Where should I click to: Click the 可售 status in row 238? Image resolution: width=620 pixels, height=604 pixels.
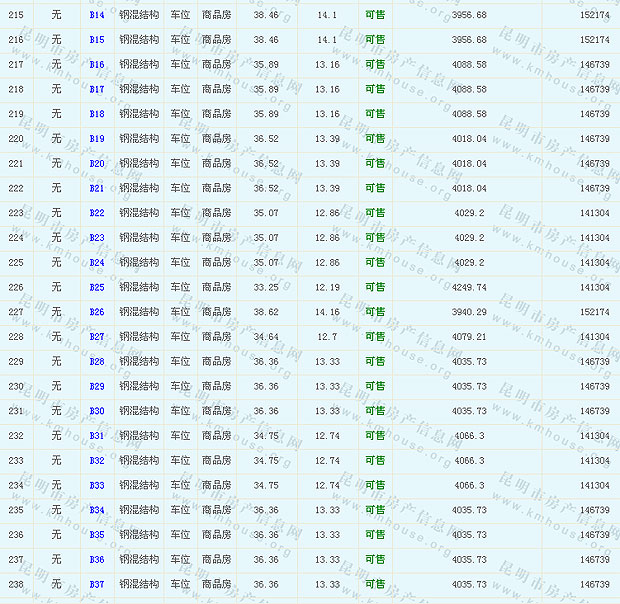pyautogui.click(x=375, y=584)
